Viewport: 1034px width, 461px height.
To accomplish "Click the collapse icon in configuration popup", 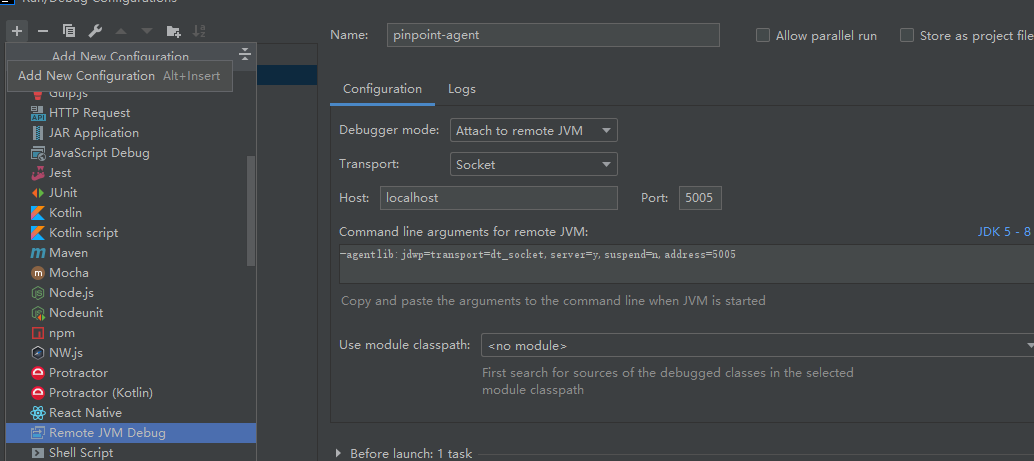I will point(245,54).
